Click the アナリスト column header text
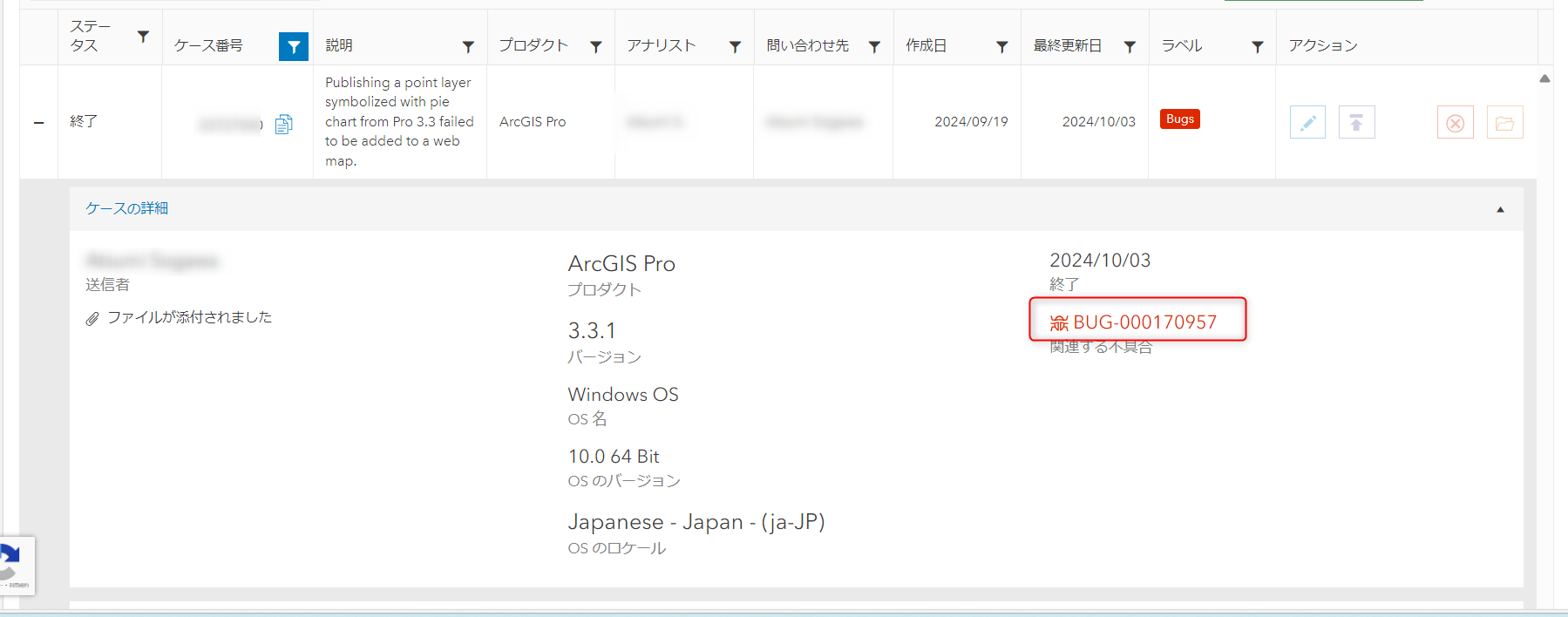 (662, 45)
